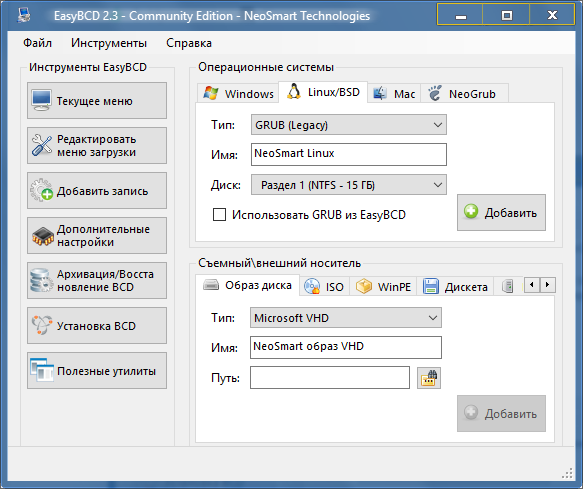
Task: Click Добавить button in Операционные системы
Action: click(x=501, y=212)
